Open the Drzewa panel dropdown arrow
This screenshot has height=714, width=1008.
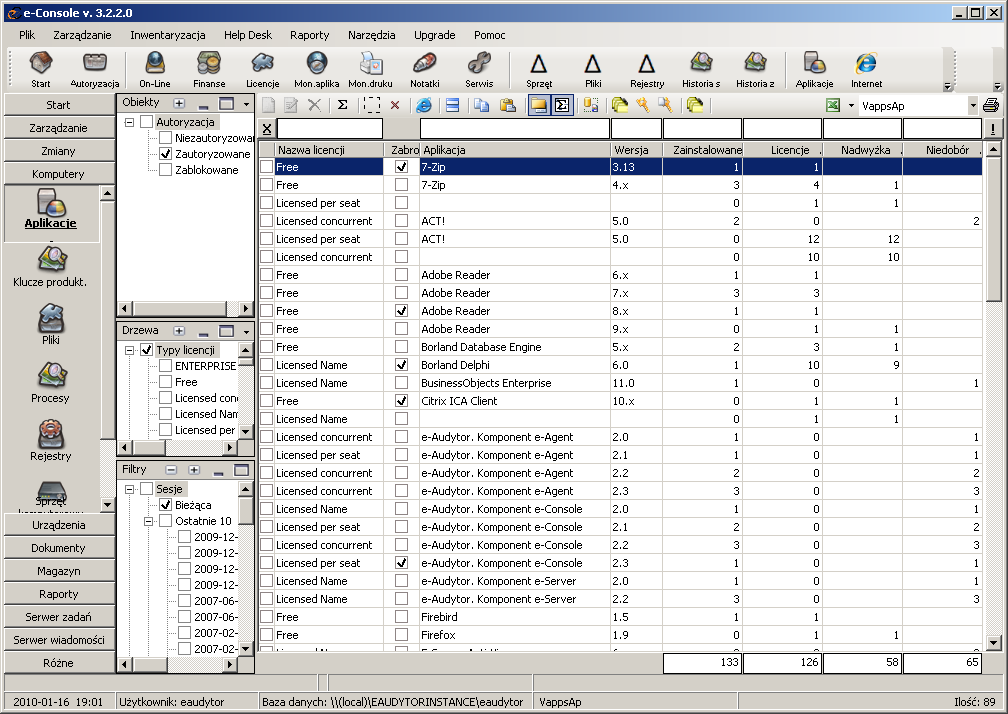pos(246,331)
